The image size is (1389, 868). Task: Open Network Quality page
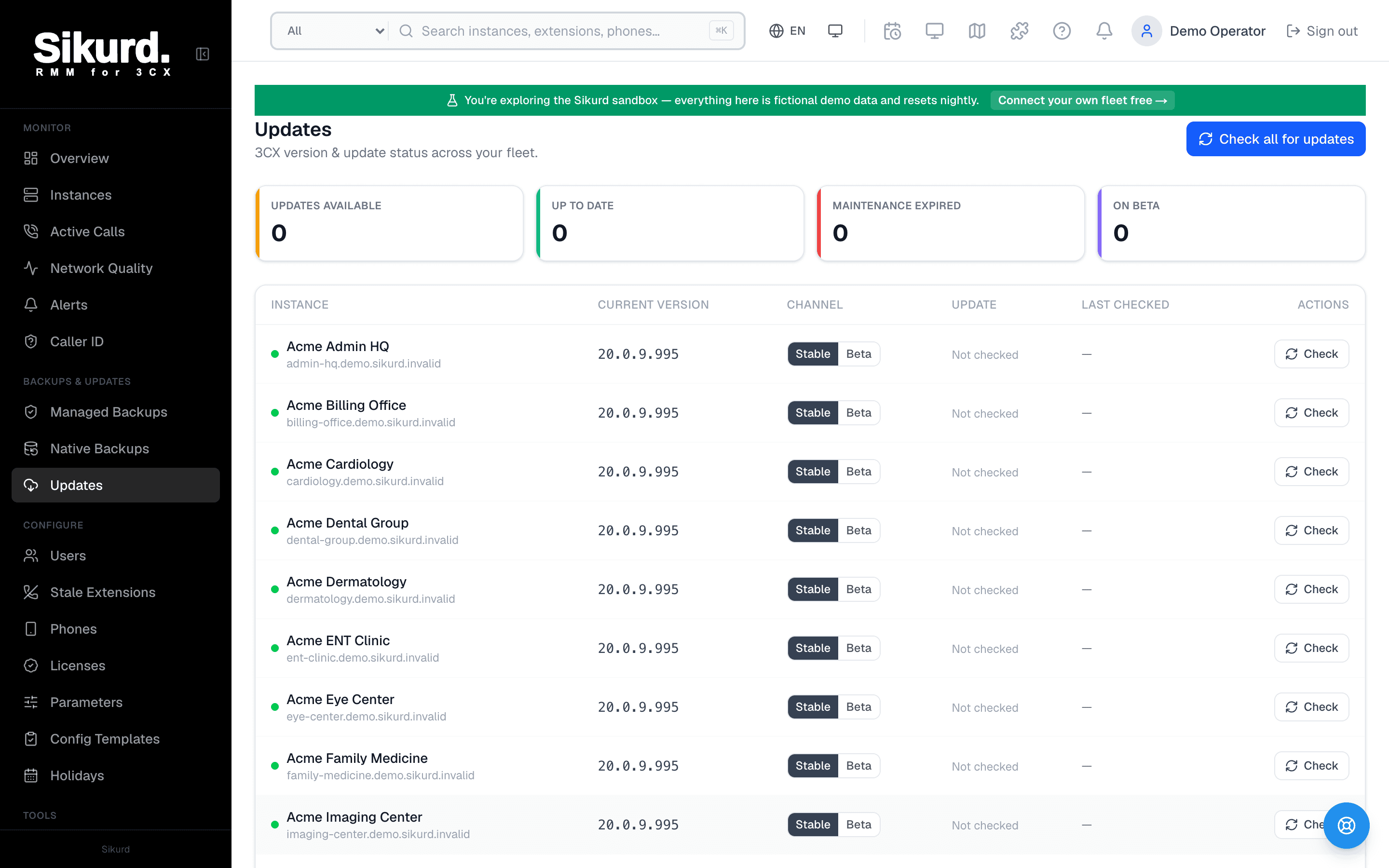(x=115, y=268)
